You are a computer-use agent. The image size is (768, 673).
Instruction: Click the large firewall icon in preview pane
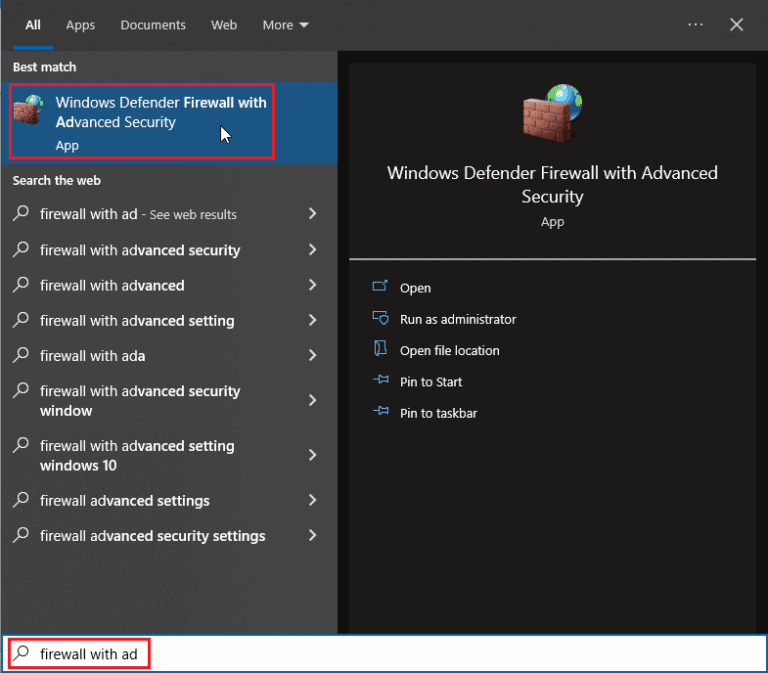pos(552,113)
